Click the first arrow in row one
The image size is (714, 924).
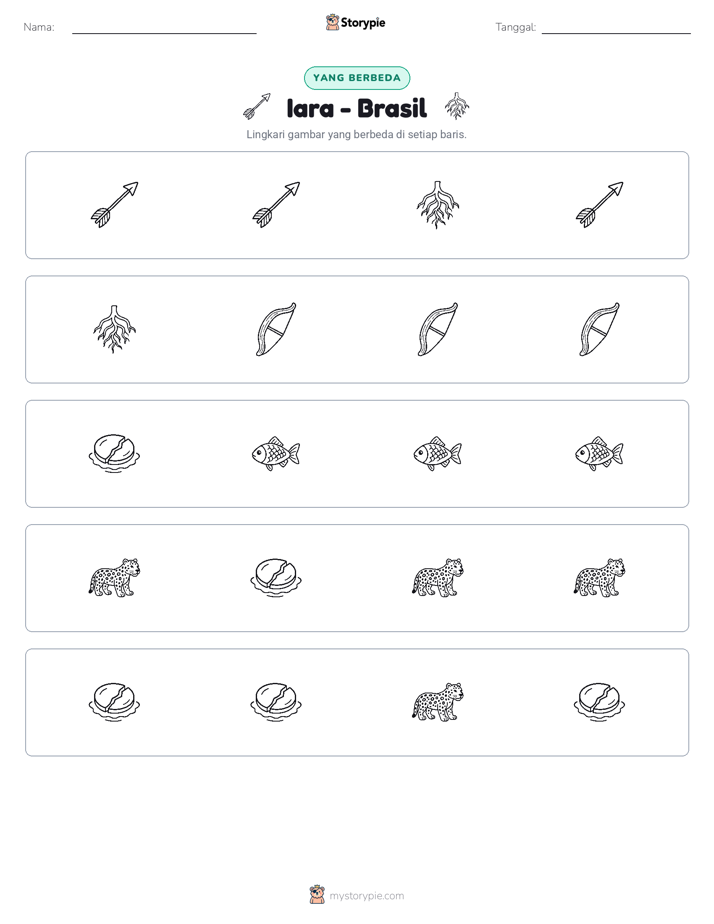click(x=114, y=204)
